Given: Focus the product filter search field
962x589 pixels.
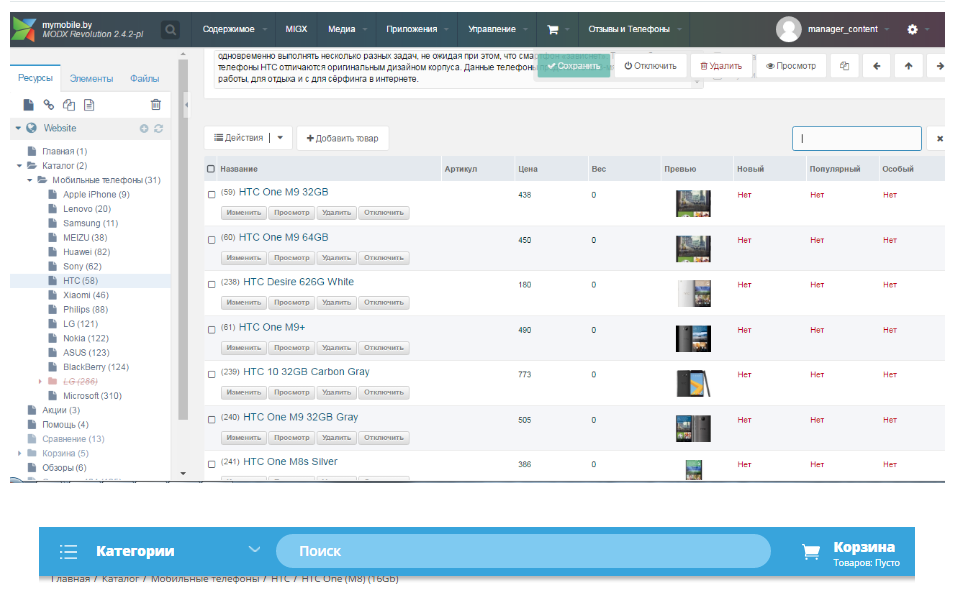Looking at the screenshot, I should coord(856,138).
